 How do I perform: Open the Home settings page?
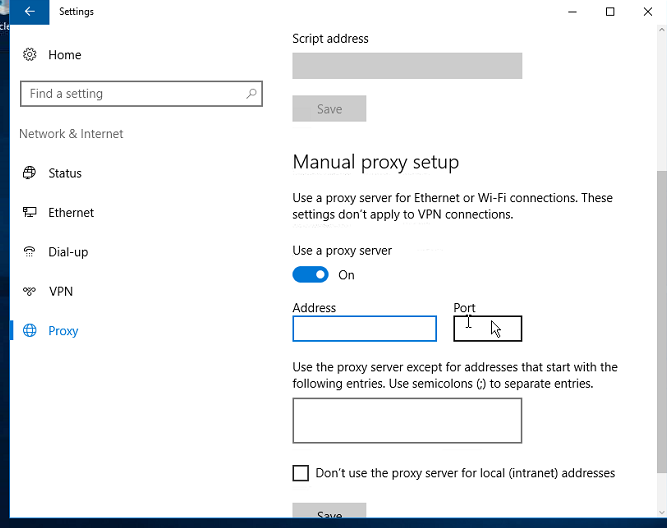[64, 54]
